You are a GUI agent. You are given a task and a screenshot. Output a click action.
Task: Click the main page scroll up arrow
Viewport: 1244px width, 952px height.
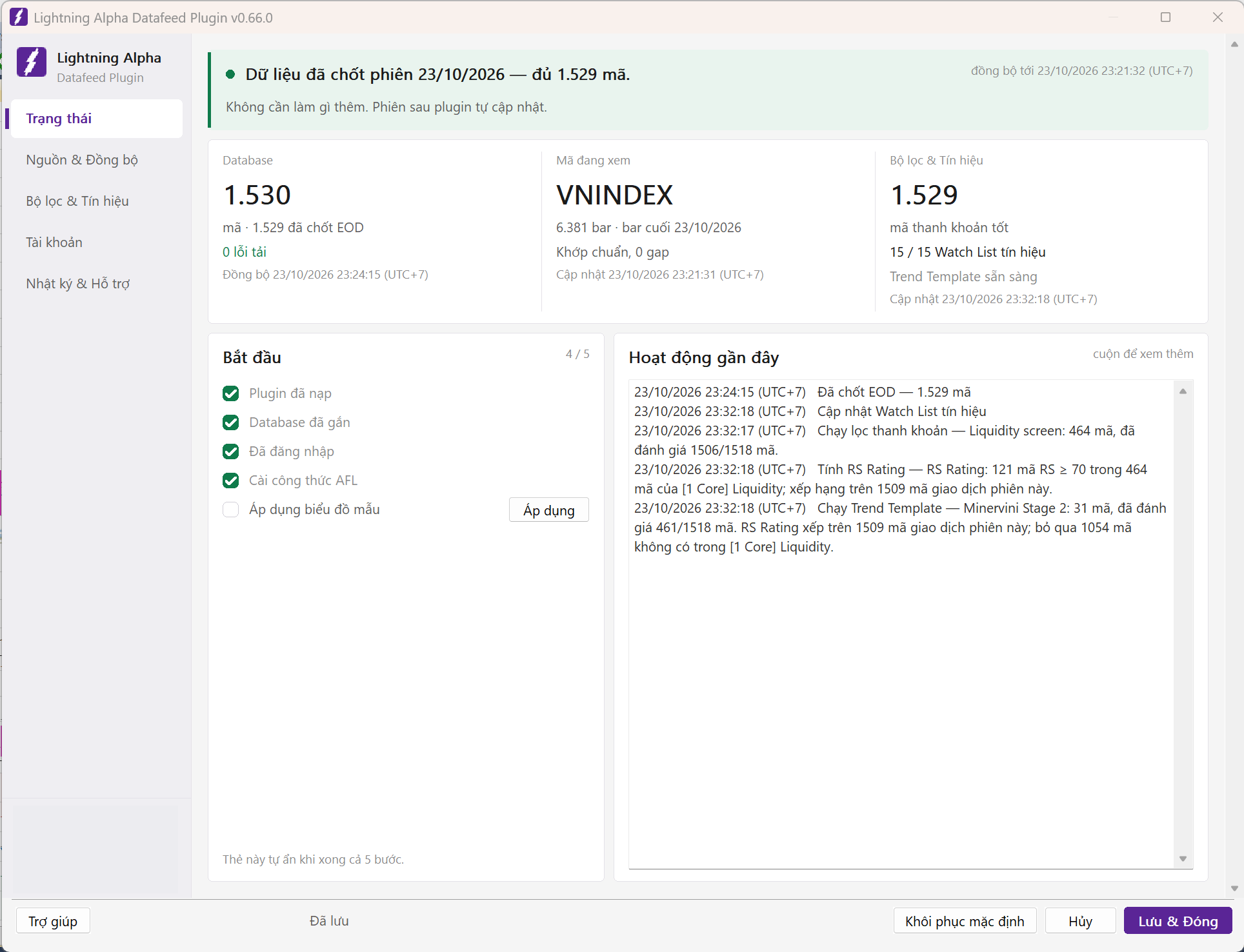(x=1234, y=45)
